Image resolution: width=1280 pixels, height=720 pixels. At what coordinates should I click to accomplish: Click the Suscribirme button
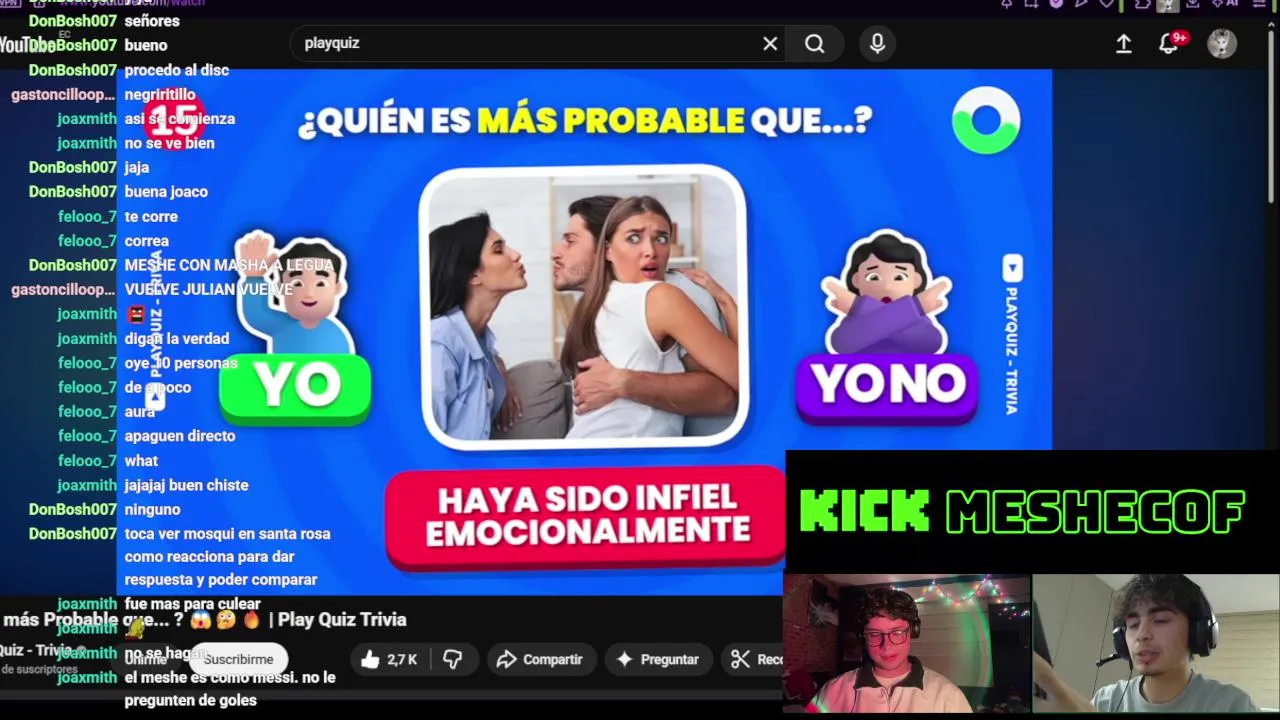(238, 659)
